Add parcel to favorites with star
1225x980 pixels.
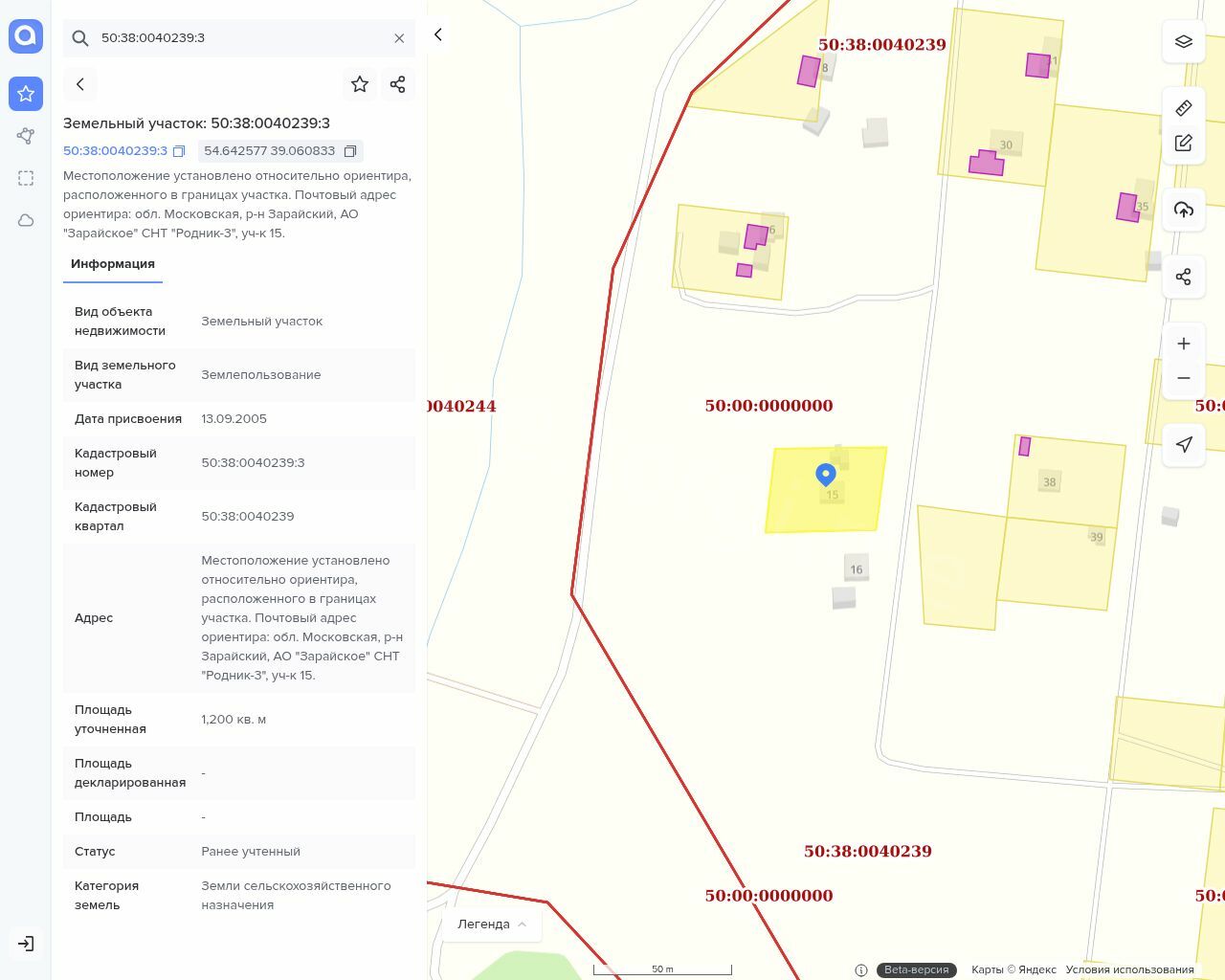[360, 84]
